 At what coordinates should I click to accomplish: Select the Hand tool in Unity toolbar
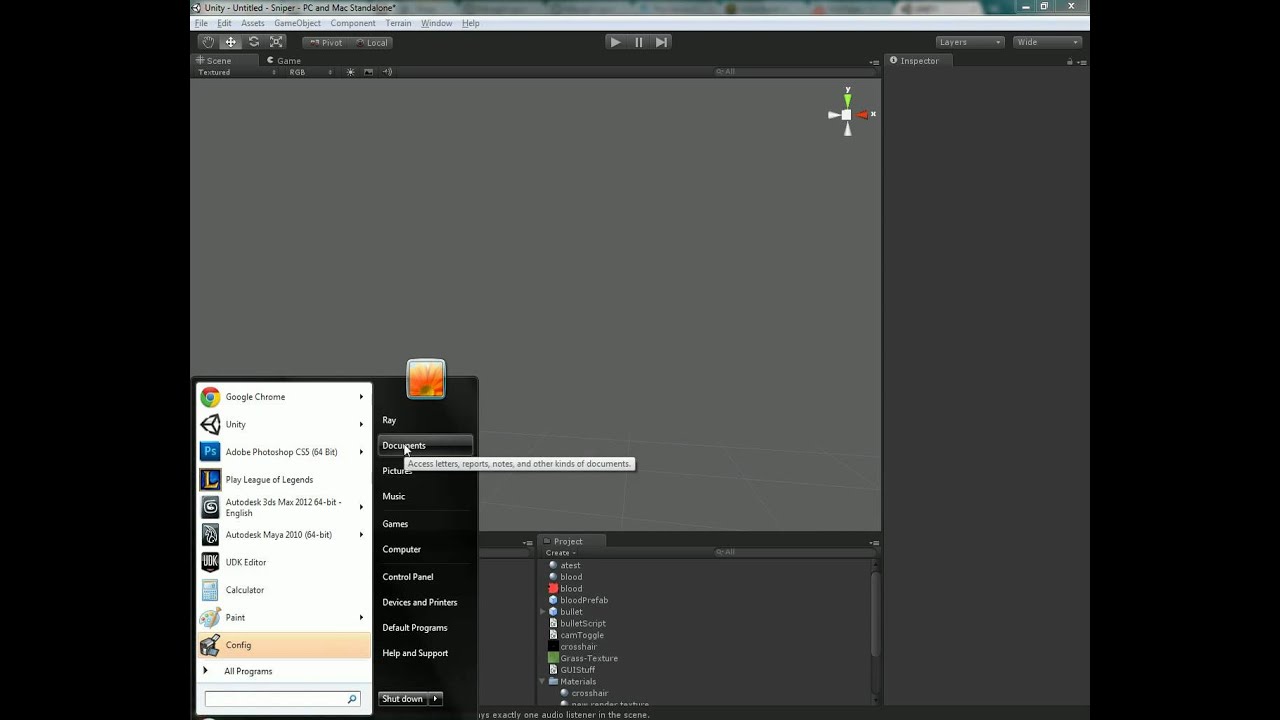(208, 42)
